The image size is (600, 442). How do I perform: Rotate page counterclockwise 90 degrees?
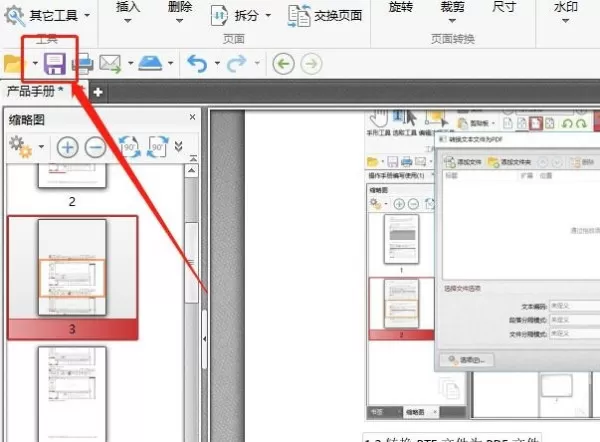(x=130, y=147)
